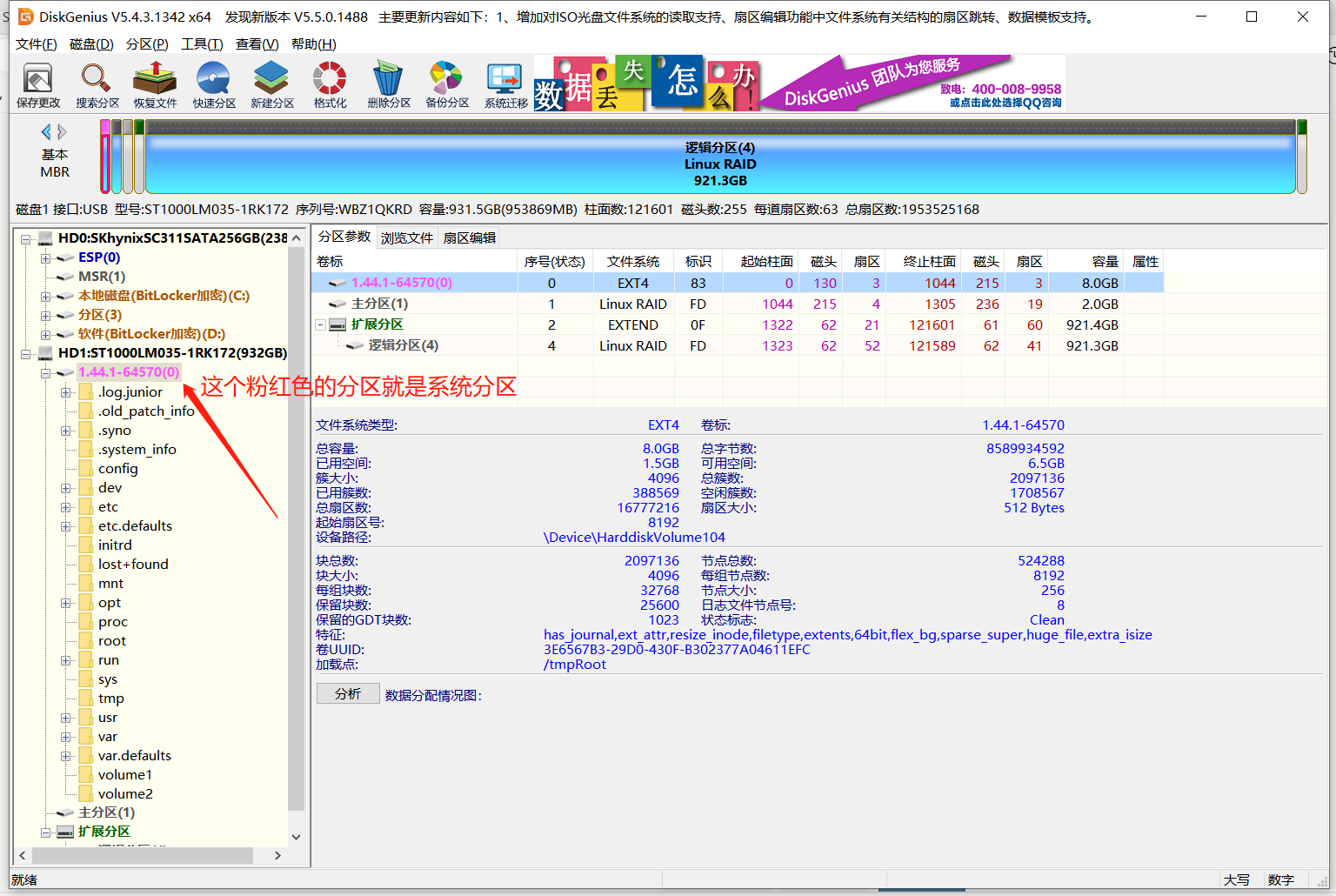Start 快速分区 quick partition
The image size is (1336, 896).
pyautogui.click(x=214, y=84)
